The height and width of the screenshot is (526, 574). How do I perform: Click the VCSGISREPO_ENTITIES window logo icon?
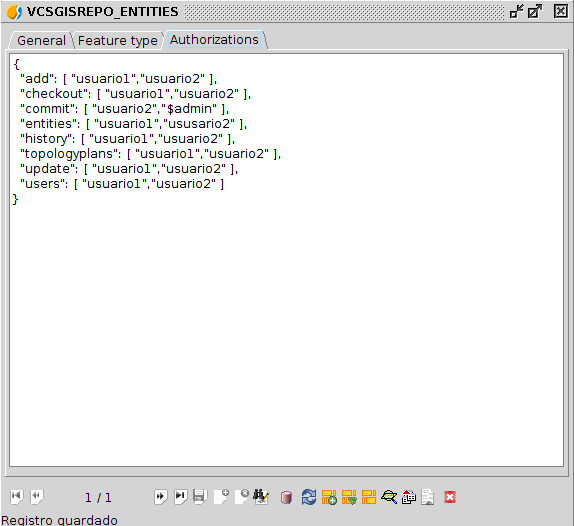click(x=14, y=12)
